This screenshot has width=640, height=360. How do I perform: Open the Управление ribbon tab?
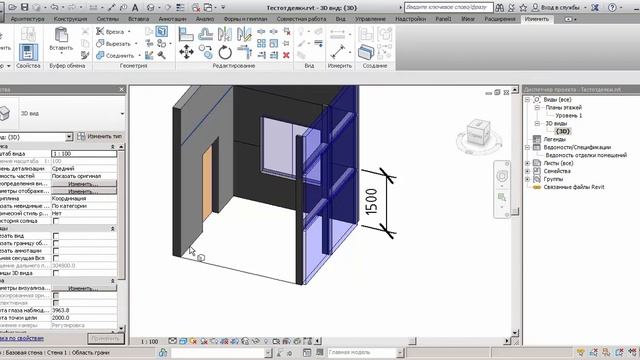[x=370, y=19]
